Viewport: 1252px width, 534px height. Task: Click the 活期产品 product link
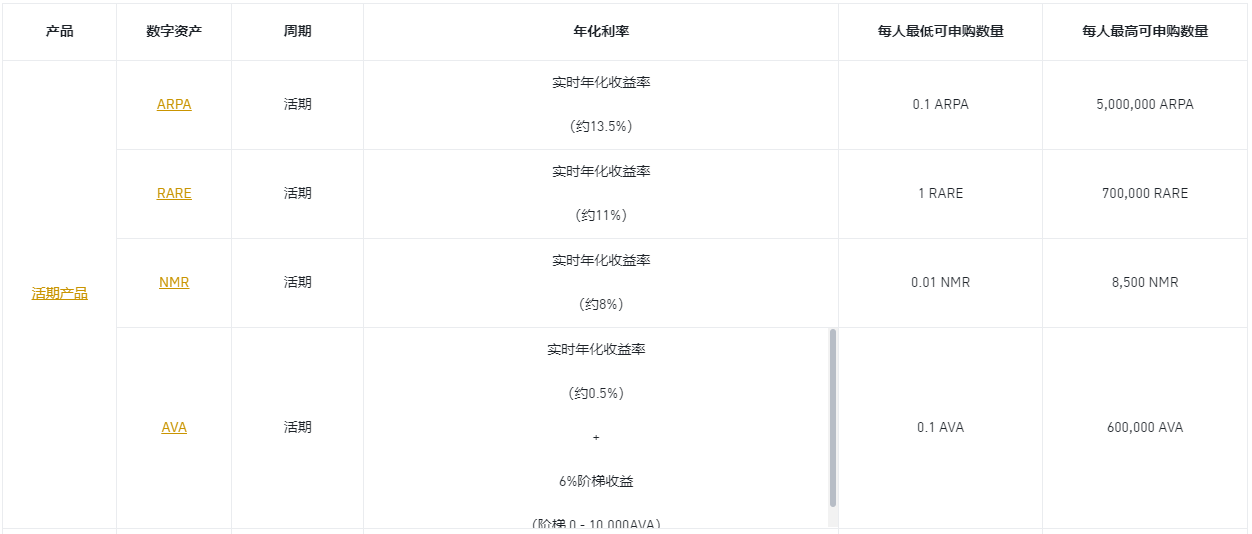(x=60, y=293)
